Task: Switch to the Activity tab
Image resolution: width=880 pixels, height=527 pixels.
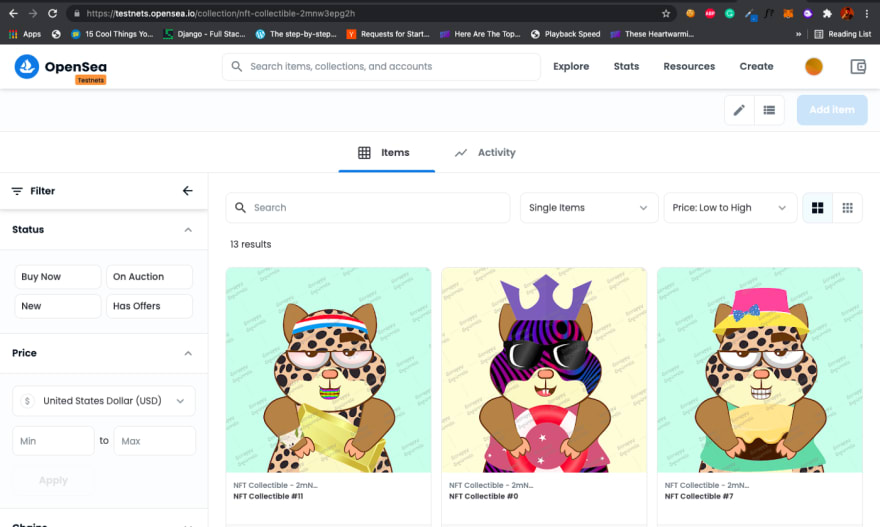Action: pos(485,153)
